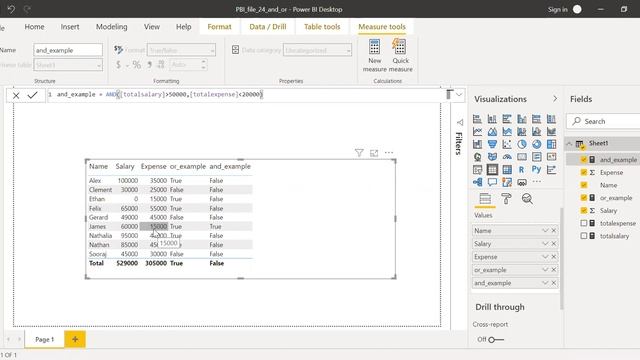This screenshot has height=360, width=640.
Task: Select the clustered column chart visual
Action: (522, 119)
